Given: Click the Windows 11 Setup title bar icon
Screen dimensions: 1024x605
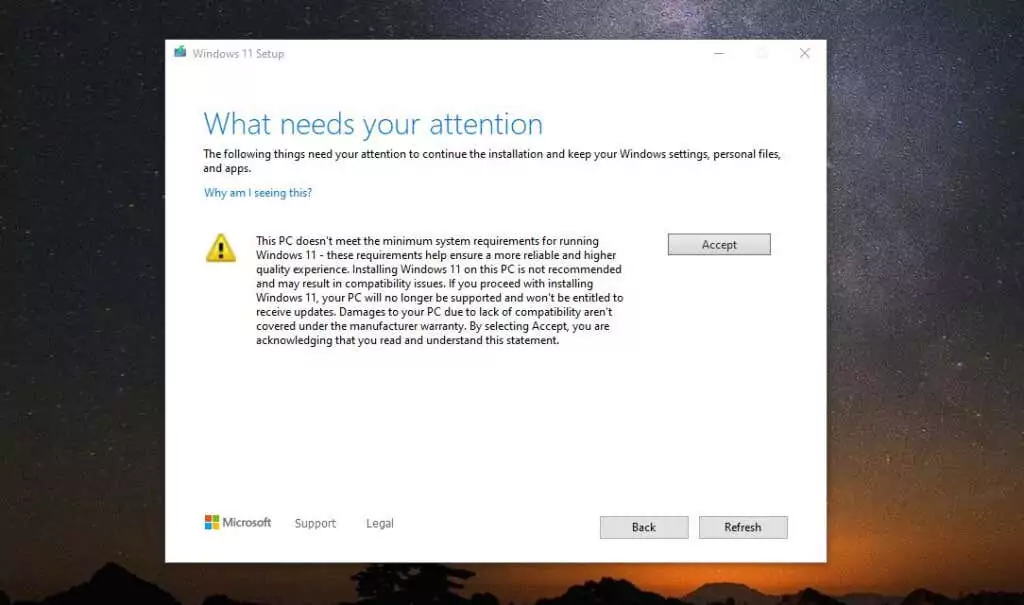Looking at the screenshot, I should pos(180,52).
